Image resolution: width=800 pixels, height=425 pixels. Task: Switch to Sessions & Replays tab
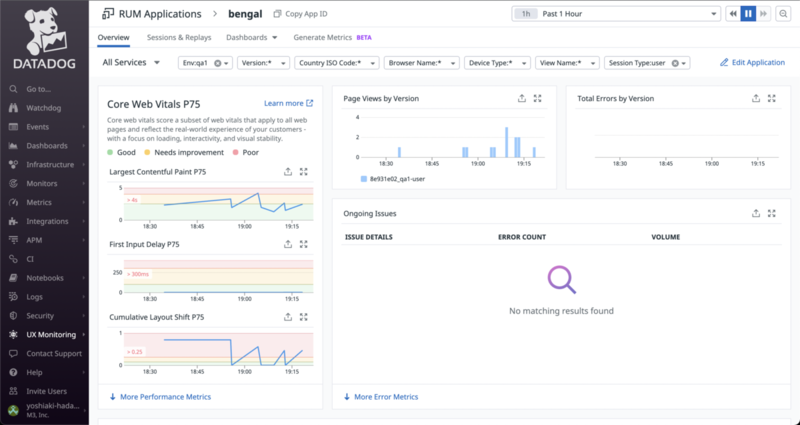coord(179,37)
